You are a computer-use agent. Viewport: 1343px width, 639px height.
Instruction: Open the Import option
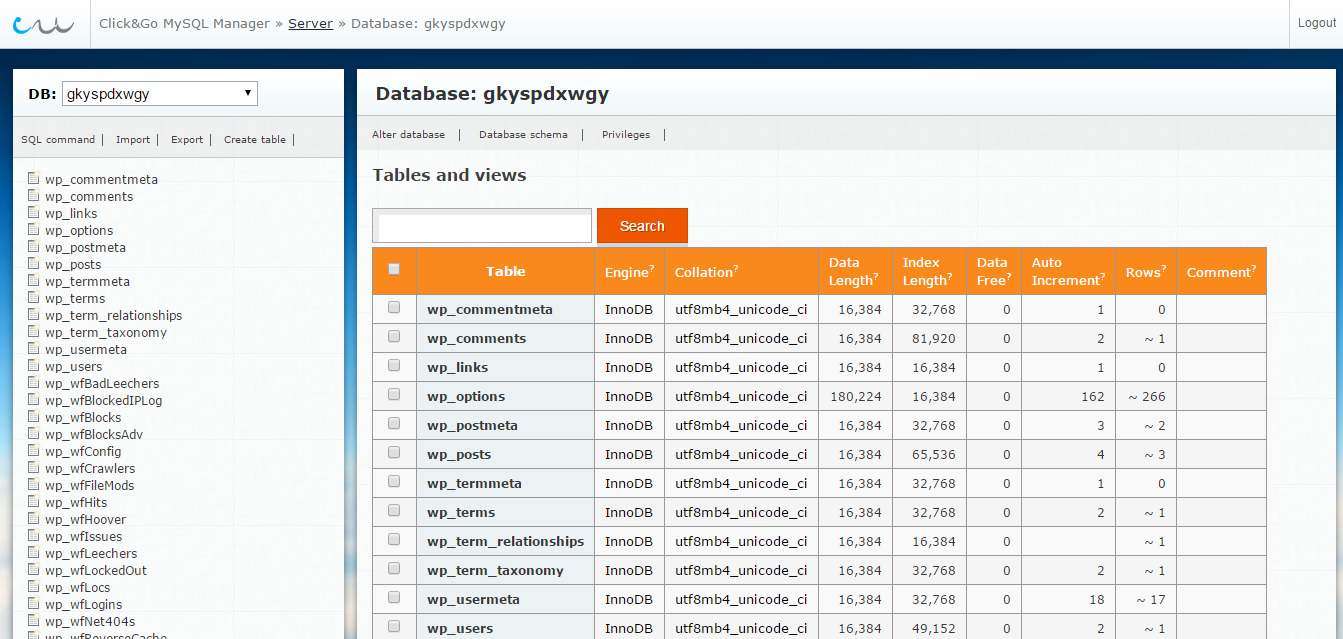point(133,140)
